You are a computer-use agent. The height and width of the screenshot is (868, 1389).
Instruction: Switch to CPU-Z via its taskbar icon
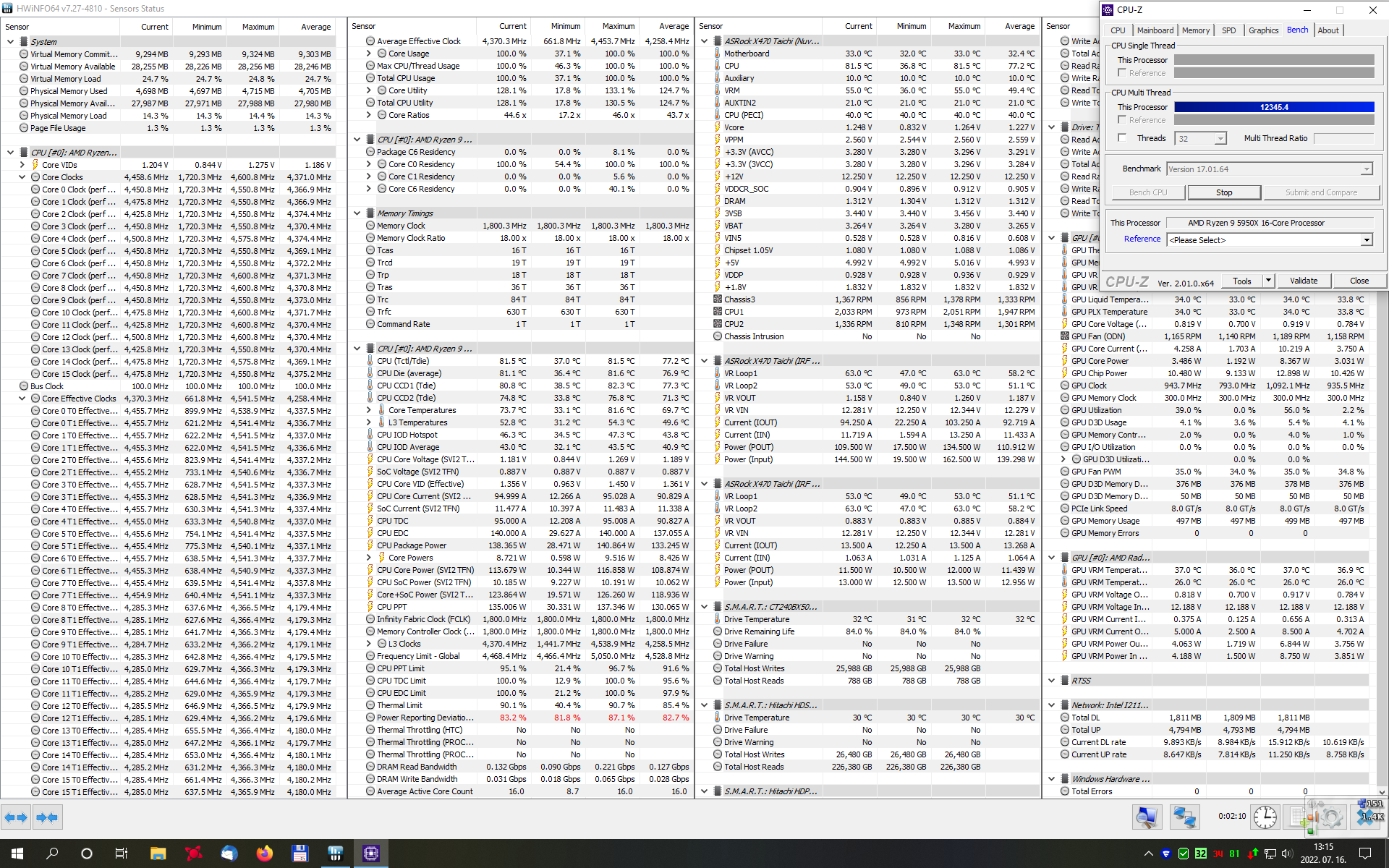click(371, 854)
